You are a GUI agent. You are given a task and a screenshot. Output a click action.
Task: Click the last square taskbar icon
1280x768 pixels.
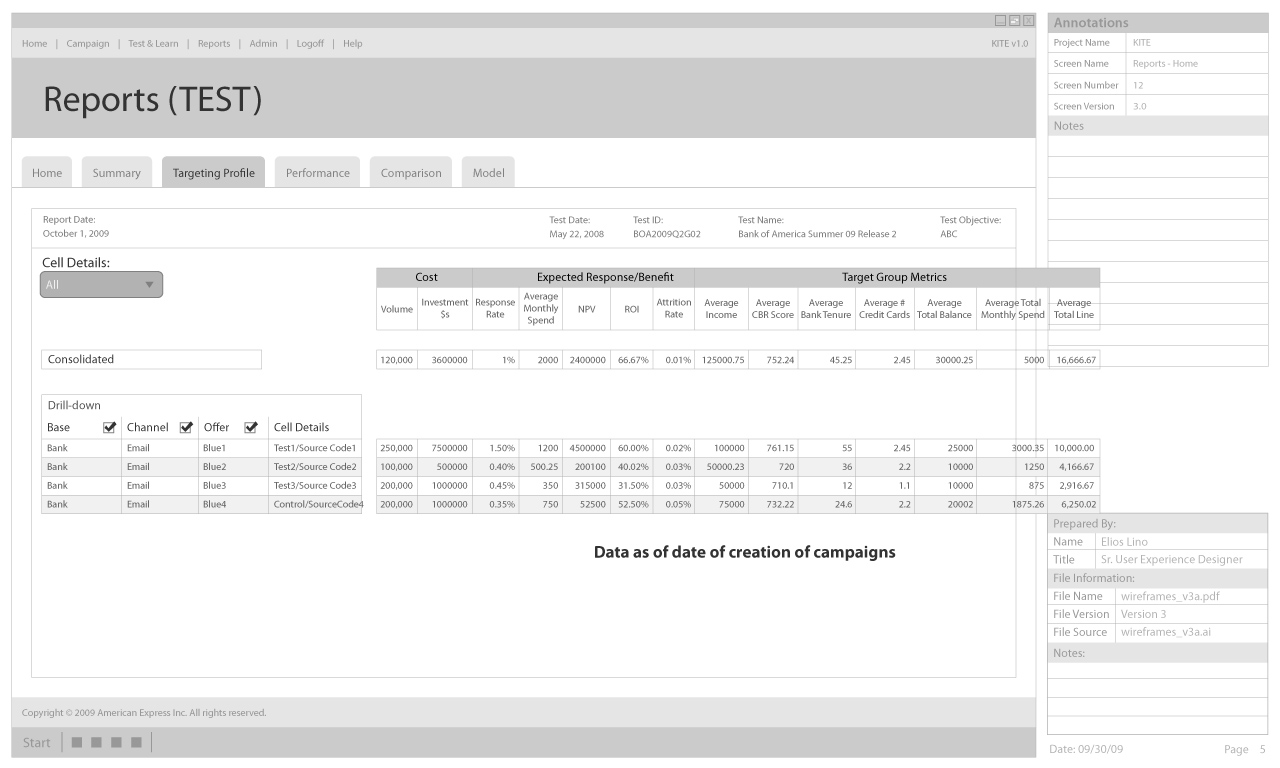click(x=136, y=742)
